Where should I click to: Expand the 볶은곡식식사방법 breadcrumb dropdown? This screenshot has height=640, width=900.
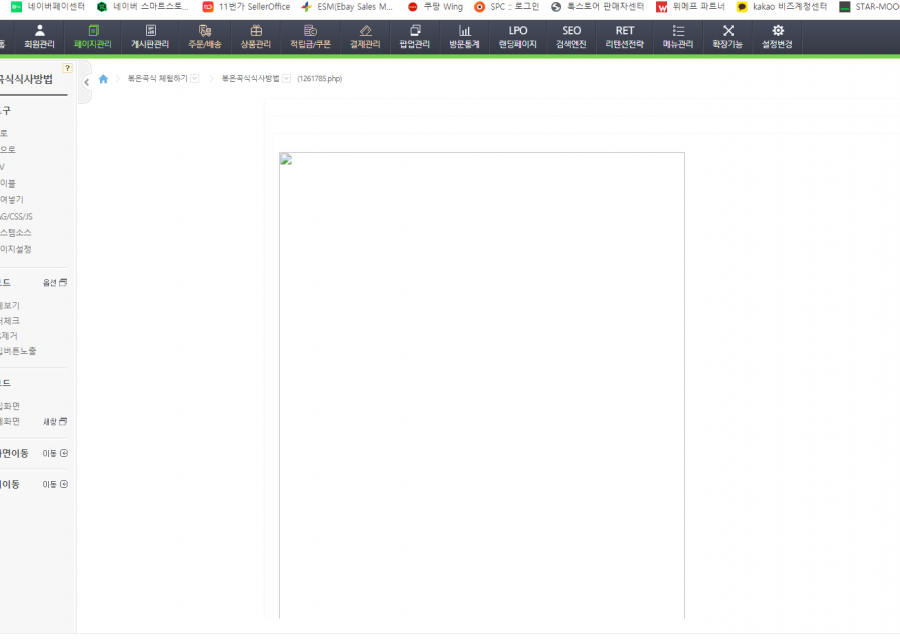tap(287, 78)
